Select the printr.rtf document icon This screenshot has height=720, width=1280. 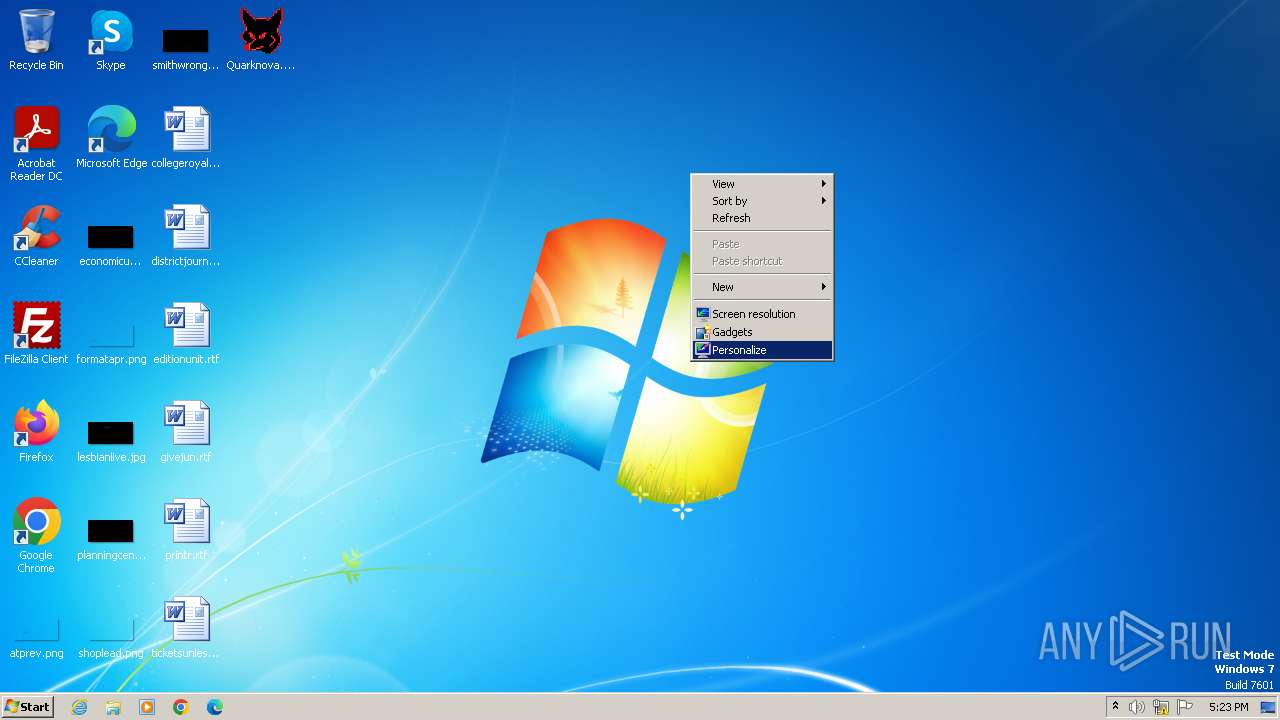[186, 530]
